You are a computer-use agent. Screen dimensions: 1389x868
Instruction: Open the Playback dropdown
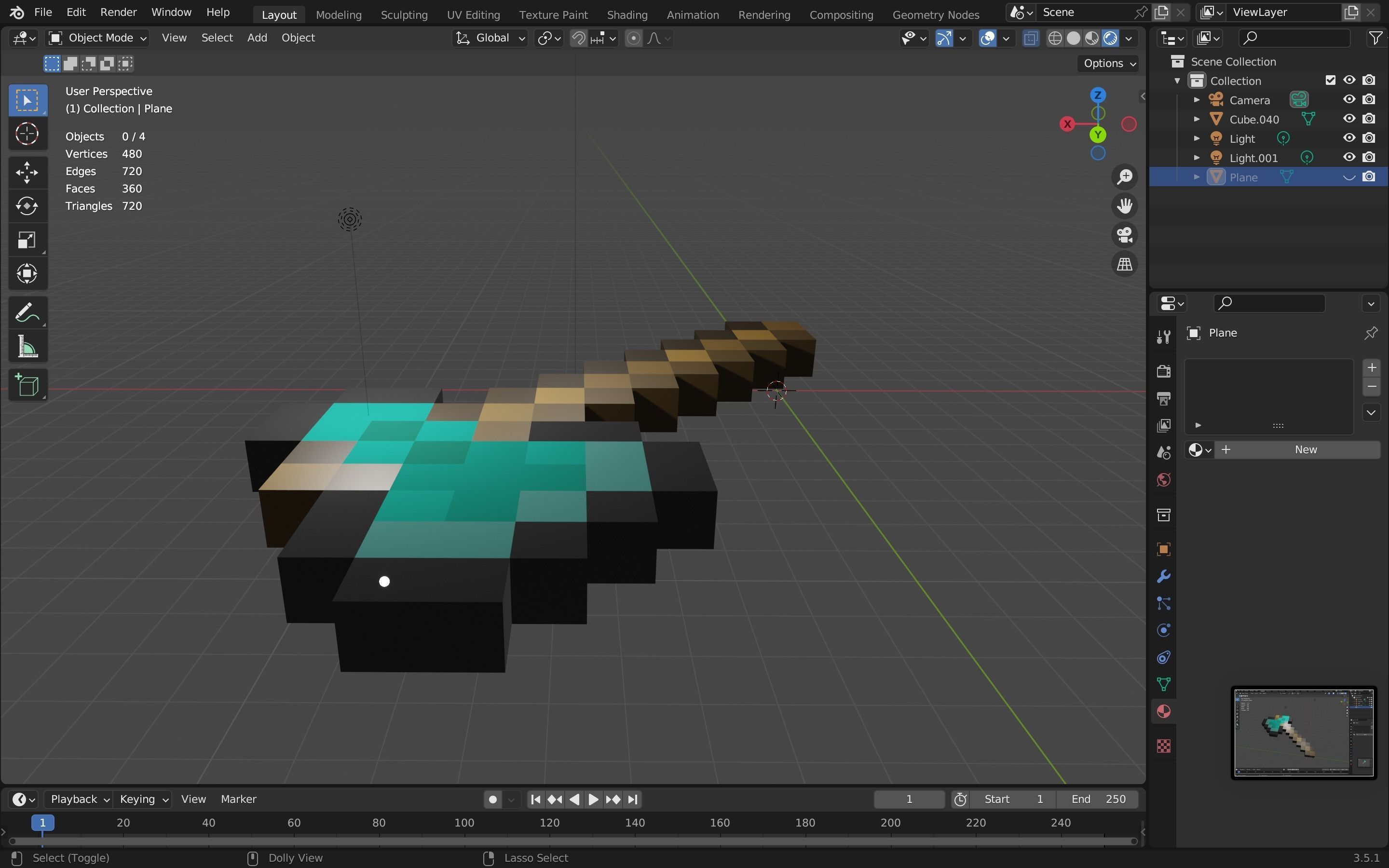coord(79,799)
